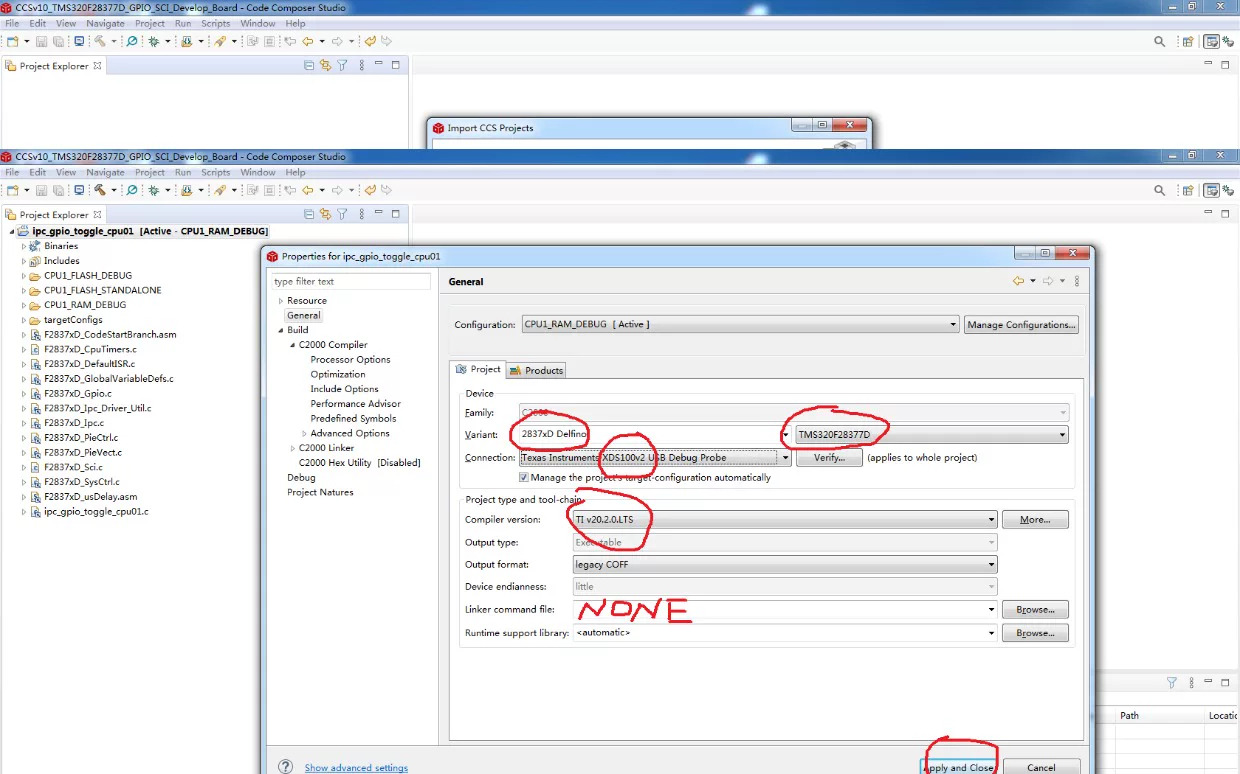Viewport: 1240px width, 774px height.
Task: Expand the targetConfigs folder in Project Explorer
Action: point(24,320)
